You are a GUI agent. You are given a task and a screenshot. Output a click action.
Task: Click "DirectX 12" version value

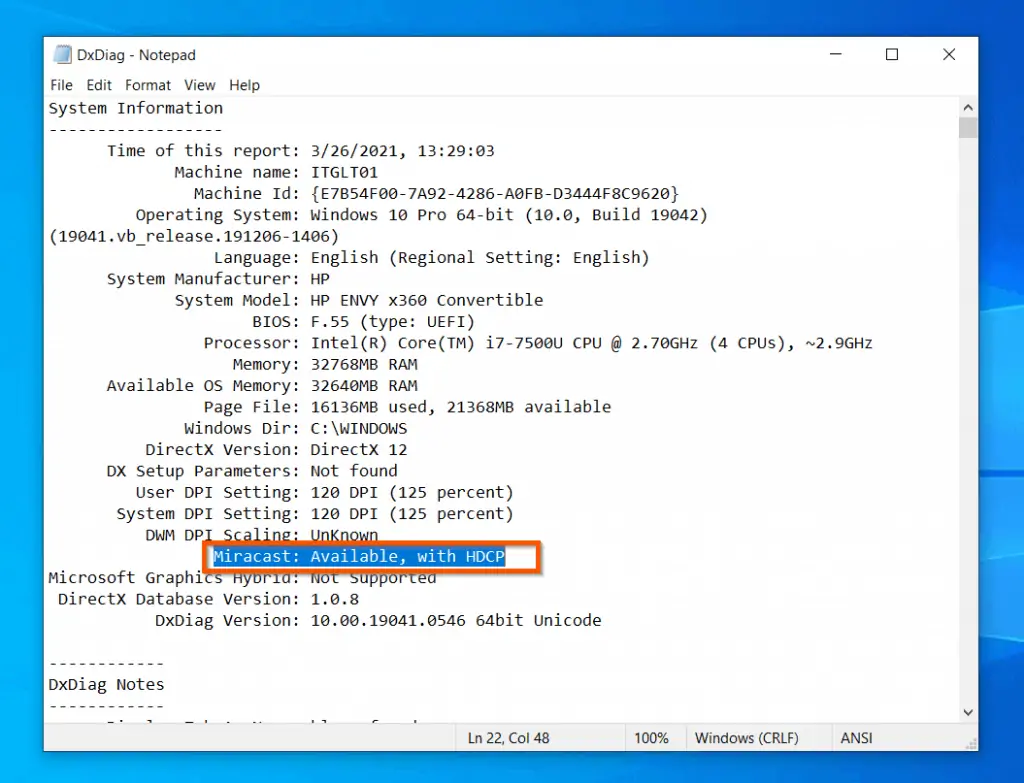359,450
